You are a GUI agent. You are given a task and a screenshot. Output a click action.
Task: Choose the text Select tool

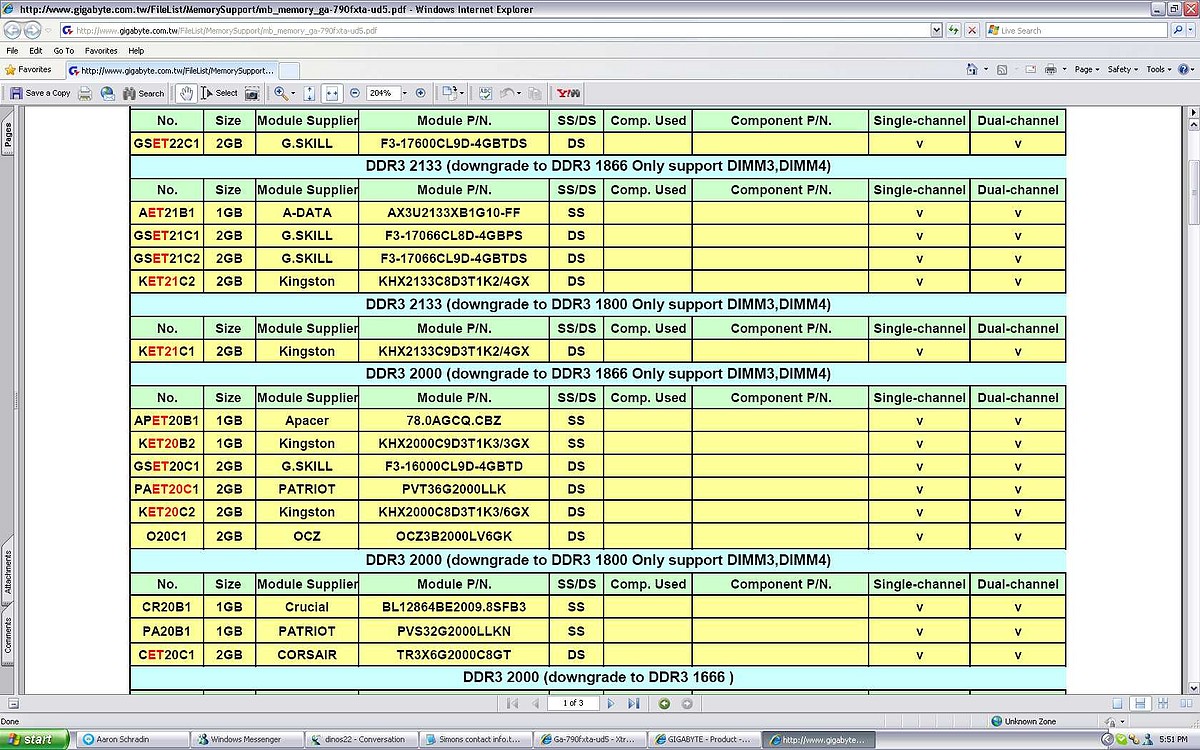(x=219, y=93)
